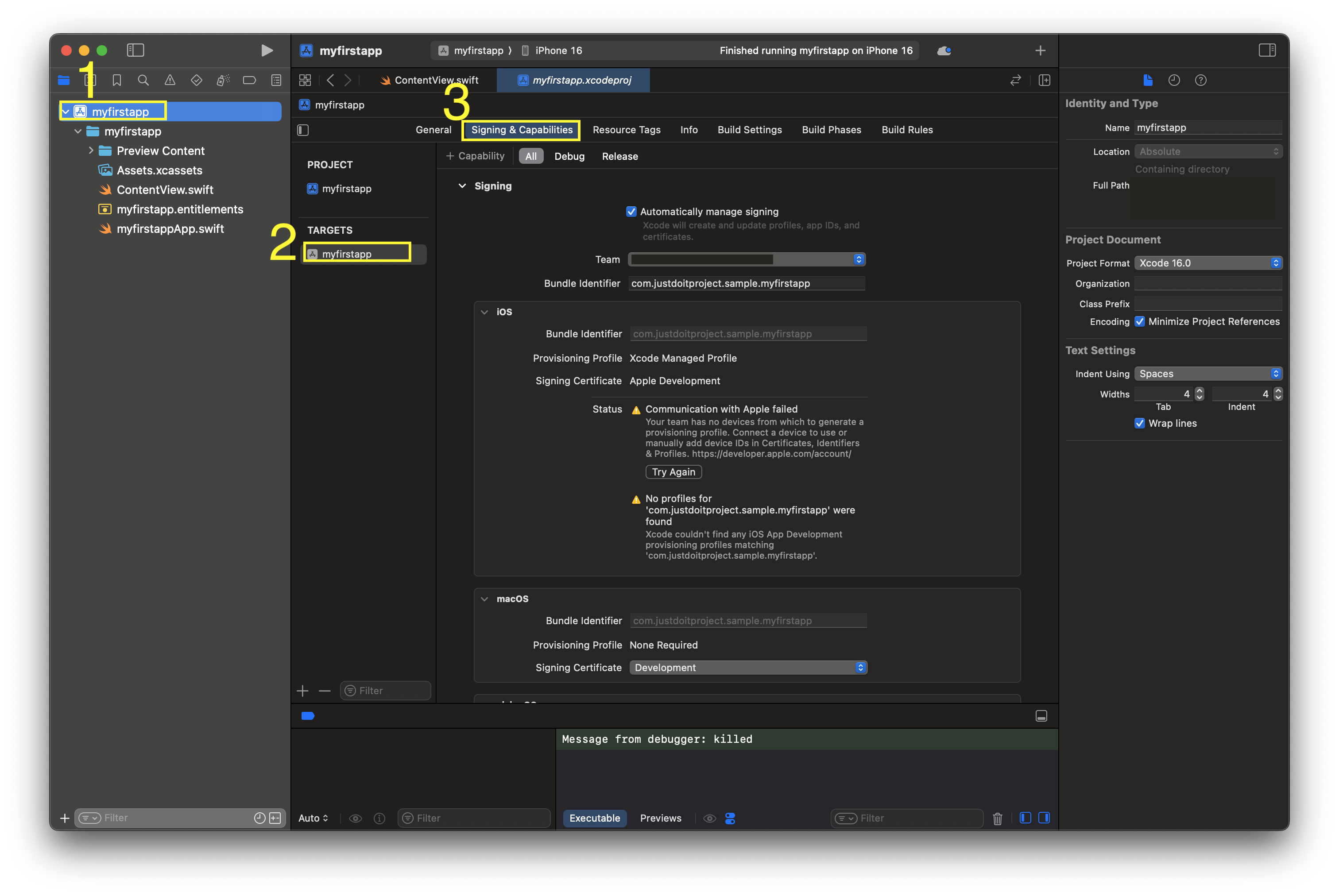
Task: Open the Team dropdown
Action: point(747,259)
